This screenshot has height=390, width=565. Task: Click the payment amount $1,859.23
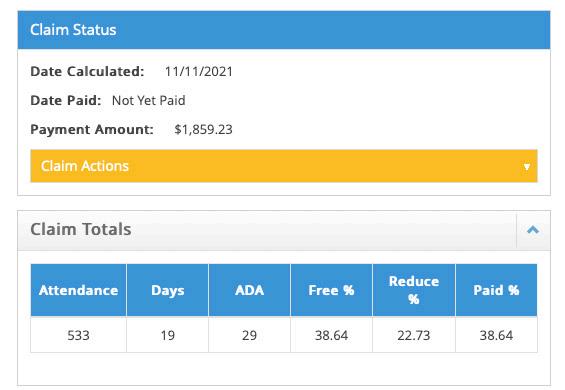coord(203,129)
